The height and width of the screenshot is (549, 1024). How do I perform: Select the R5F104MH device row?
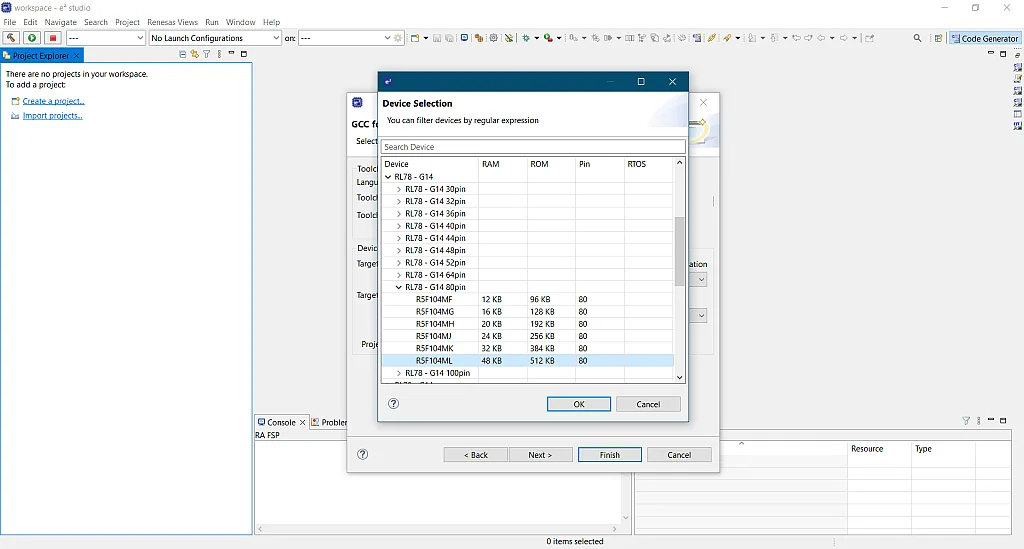[x=528, y=324]
